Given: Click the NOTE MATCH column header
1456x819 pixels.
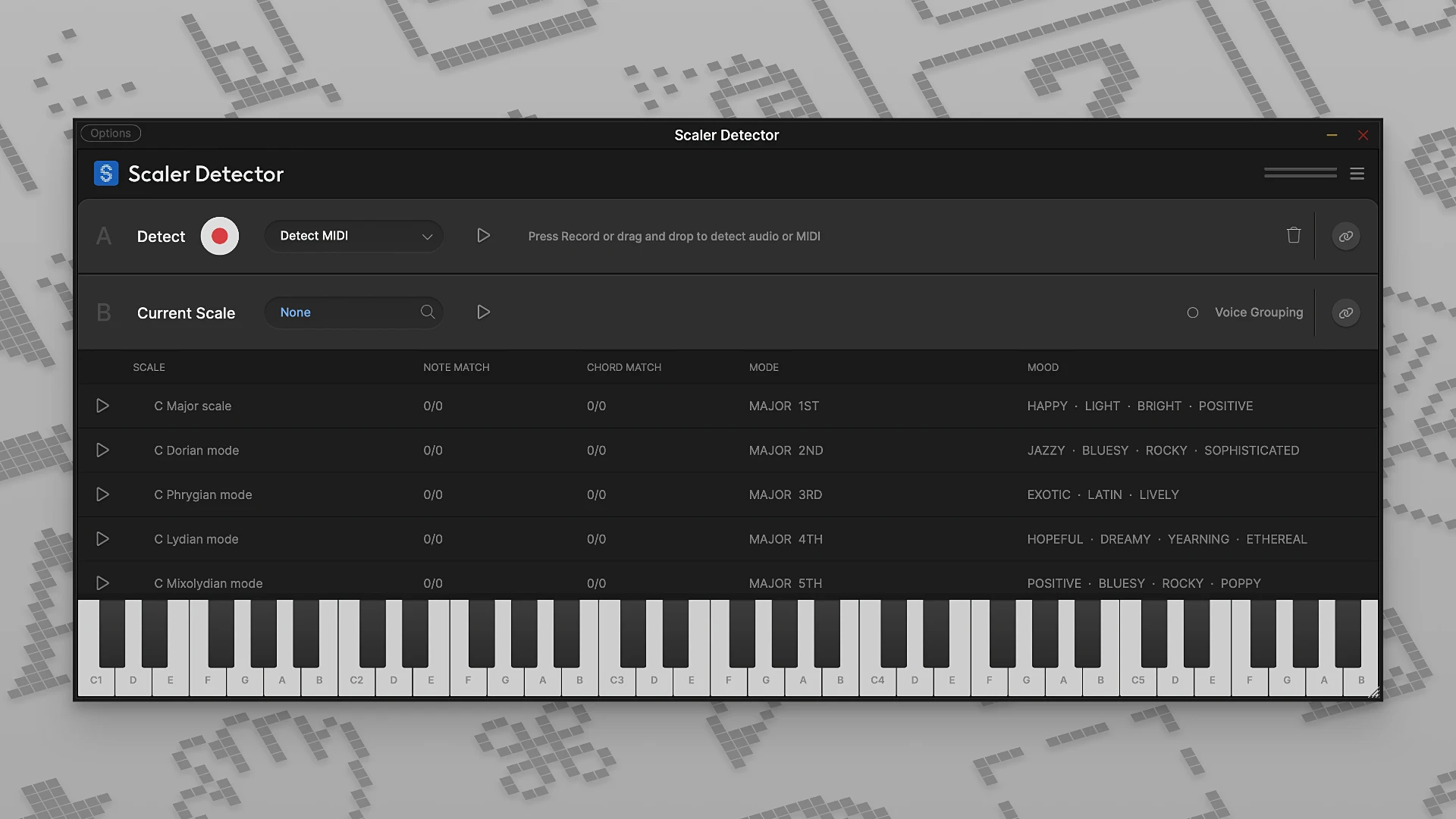Looking at the screenshot, I should 456,367.
